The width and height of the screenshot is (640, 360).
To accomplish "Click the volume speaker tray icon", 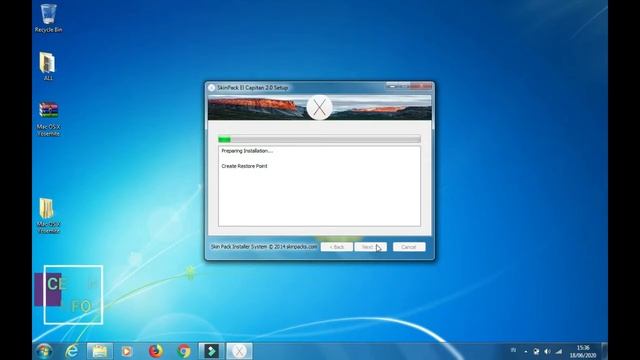I will [547, 351].
